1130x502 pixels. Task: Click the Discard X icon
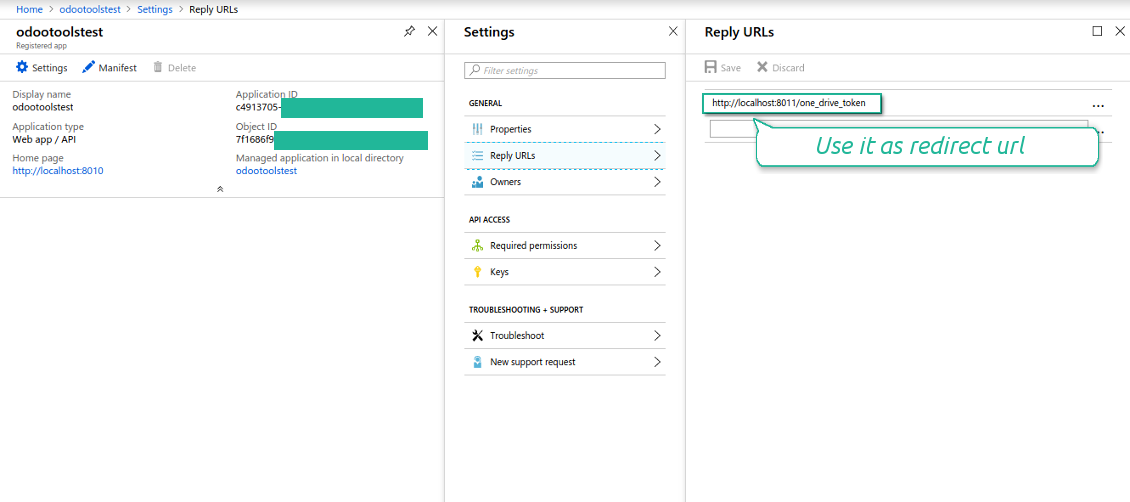pos(762,67)
